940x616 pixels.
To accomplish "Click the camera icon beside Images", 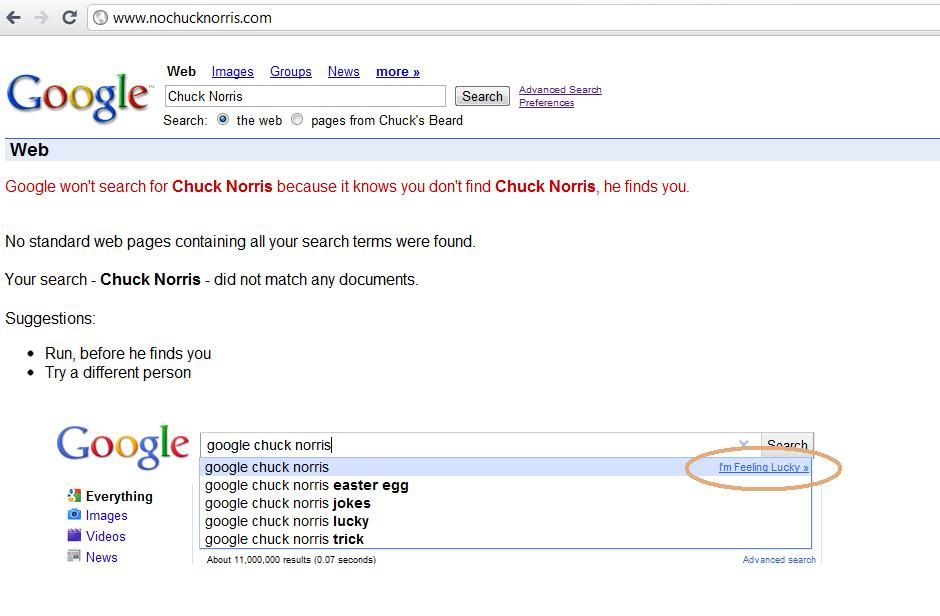I will (x=74, y=515).
